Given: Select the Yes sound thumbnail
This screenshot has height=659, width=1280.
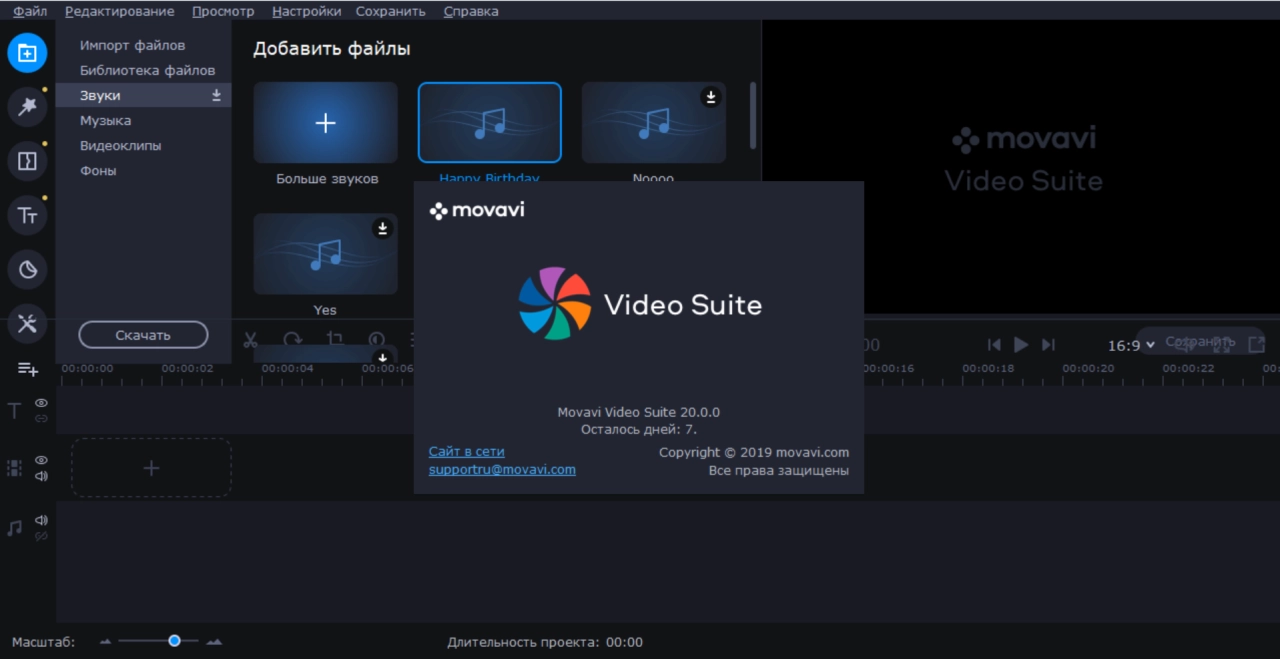Looking at the screenshot, I should coord(326,254).
